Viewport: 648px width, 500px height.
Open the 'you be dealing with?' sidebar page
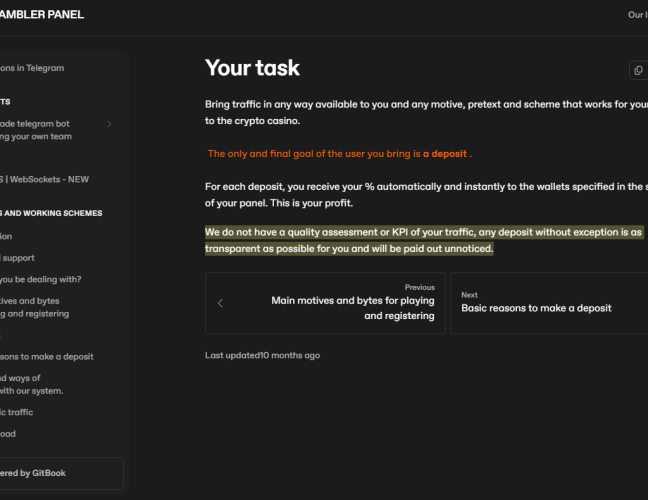coord(41,279)
